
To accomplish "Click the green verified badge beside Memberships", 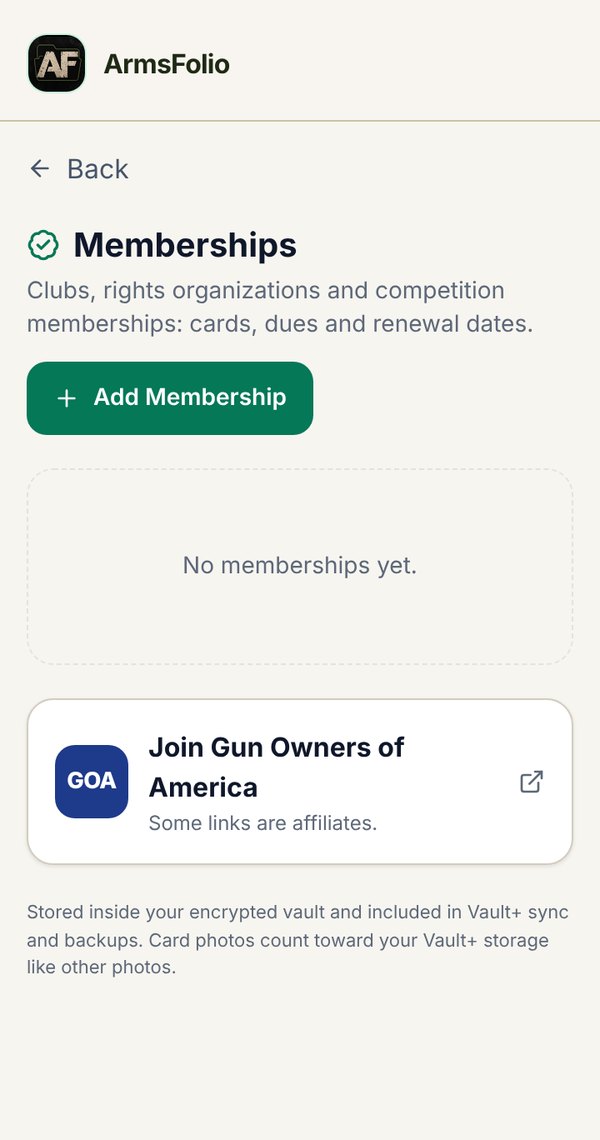I will click(x=44, y=245).
